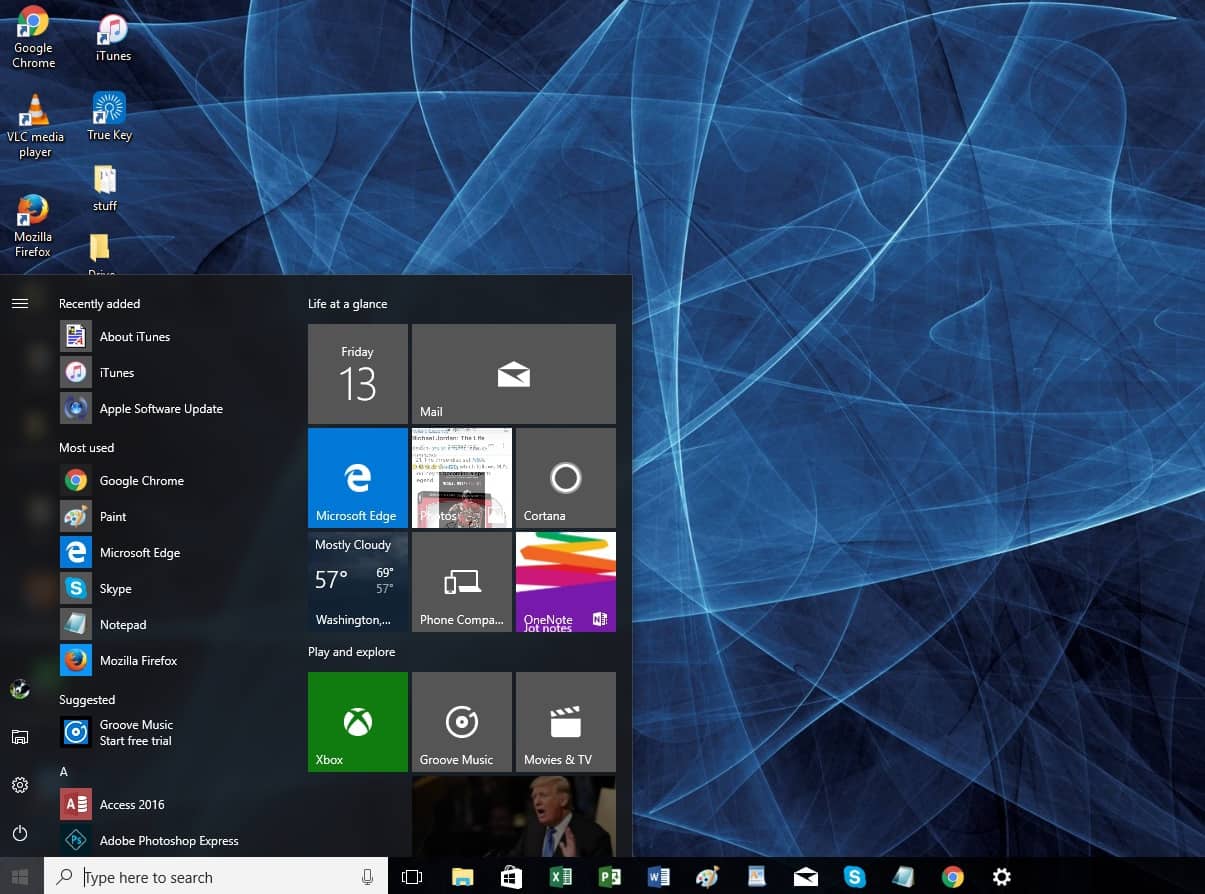Launch Word from the taskbar
Image resolution: width=1205 pixels, height=894 pixels.
click(x=658, y=877)
